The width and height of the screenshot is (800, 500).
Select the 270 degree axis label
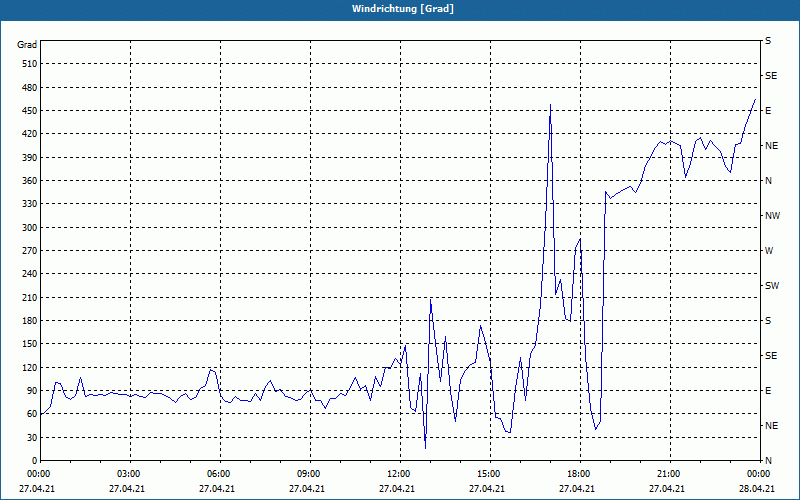[x=30, y=251]
